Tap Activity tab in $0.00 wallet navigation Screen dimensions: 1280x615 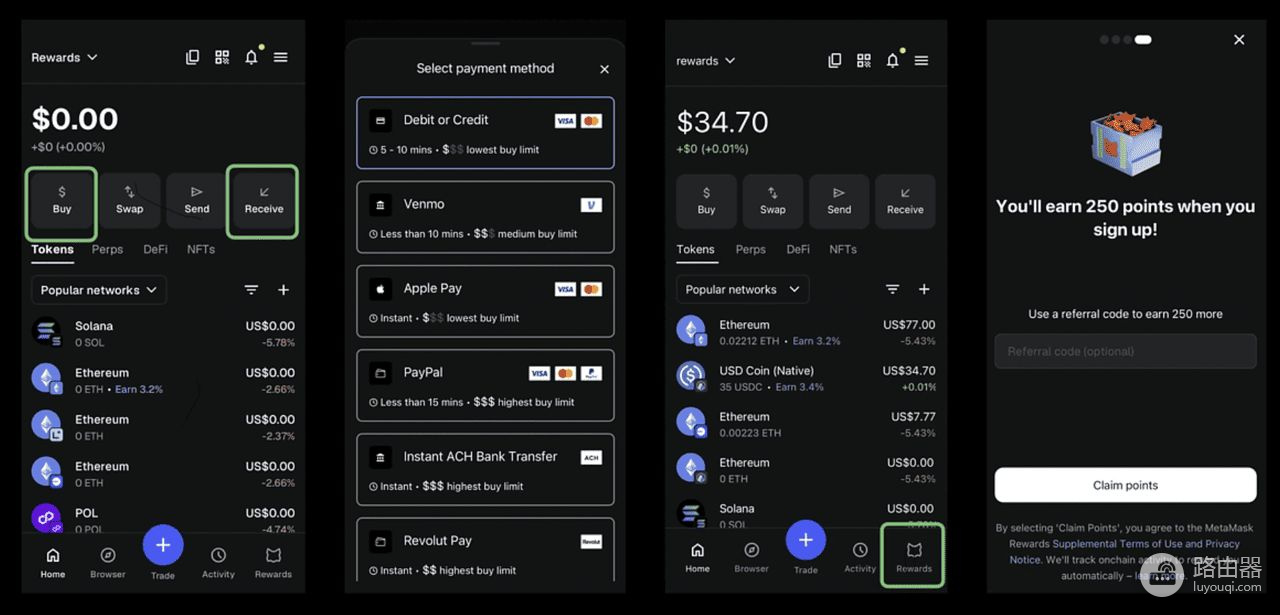coord(218,563)
